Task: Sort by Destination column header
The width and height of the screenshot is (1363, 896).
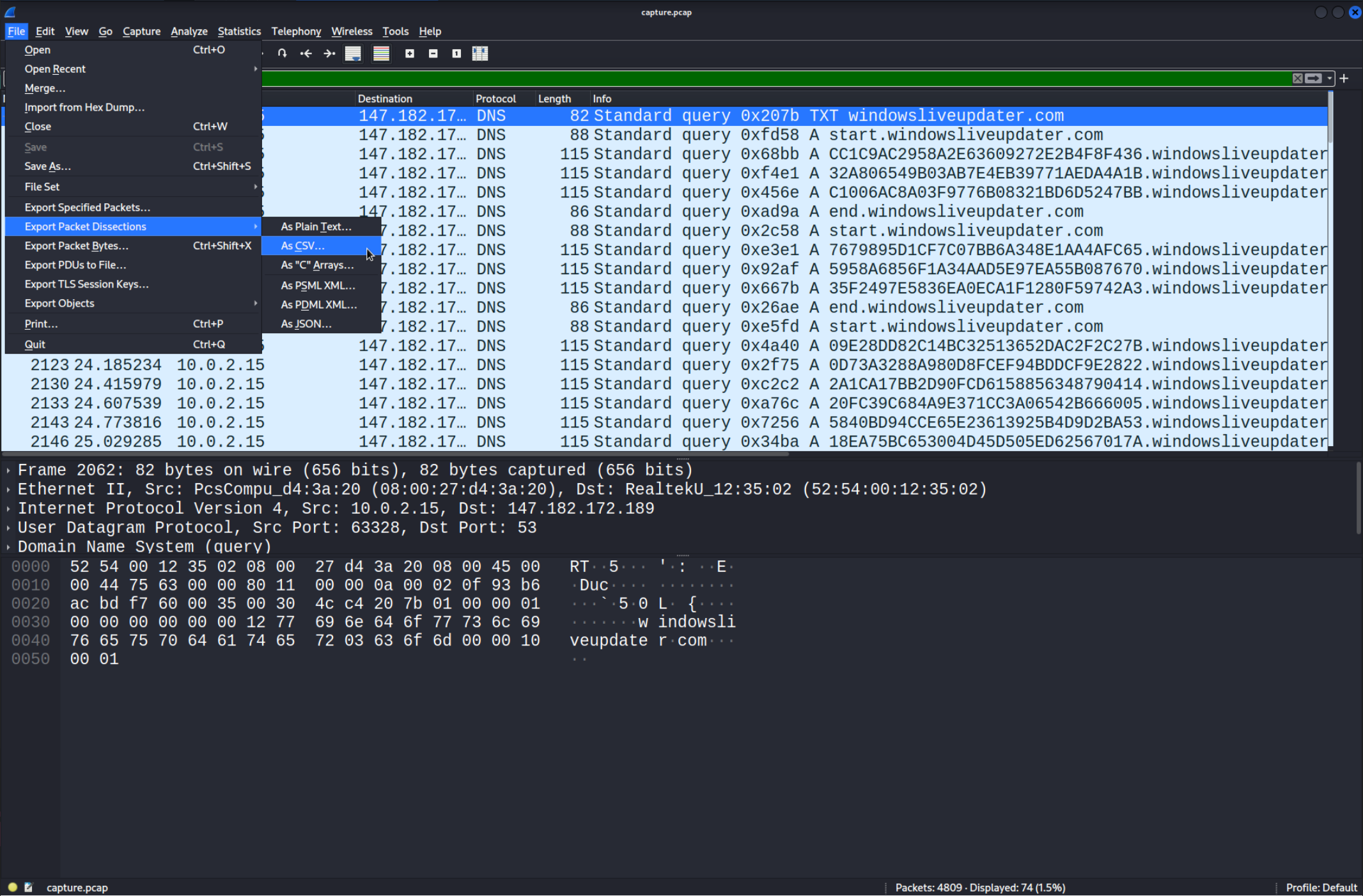Action: tap(414, 98)
